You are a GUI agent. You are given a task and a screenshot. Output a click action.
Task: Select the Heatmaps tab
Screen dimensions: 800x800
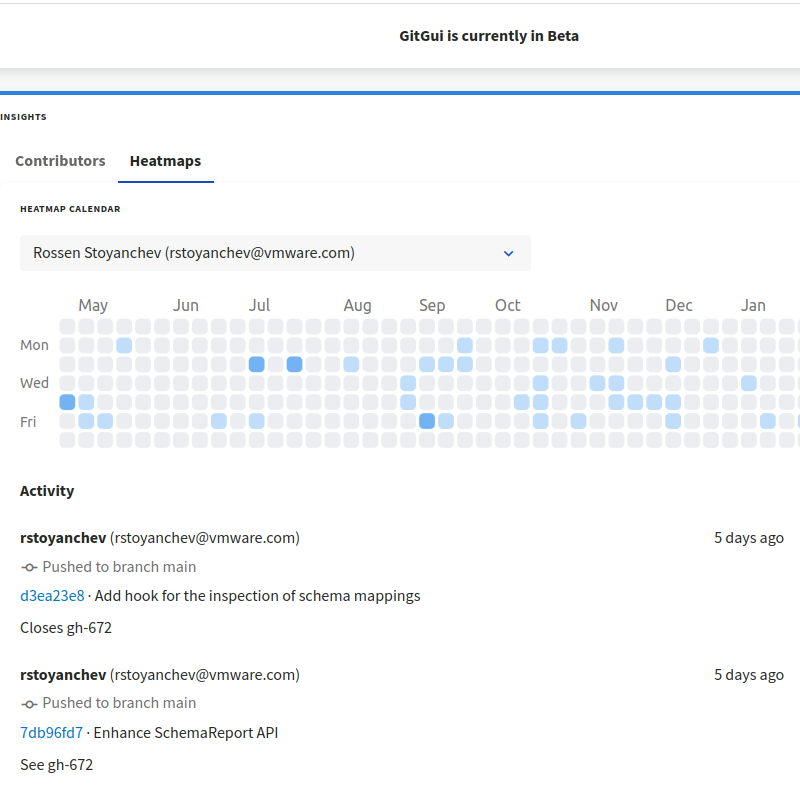pos(165,161)
